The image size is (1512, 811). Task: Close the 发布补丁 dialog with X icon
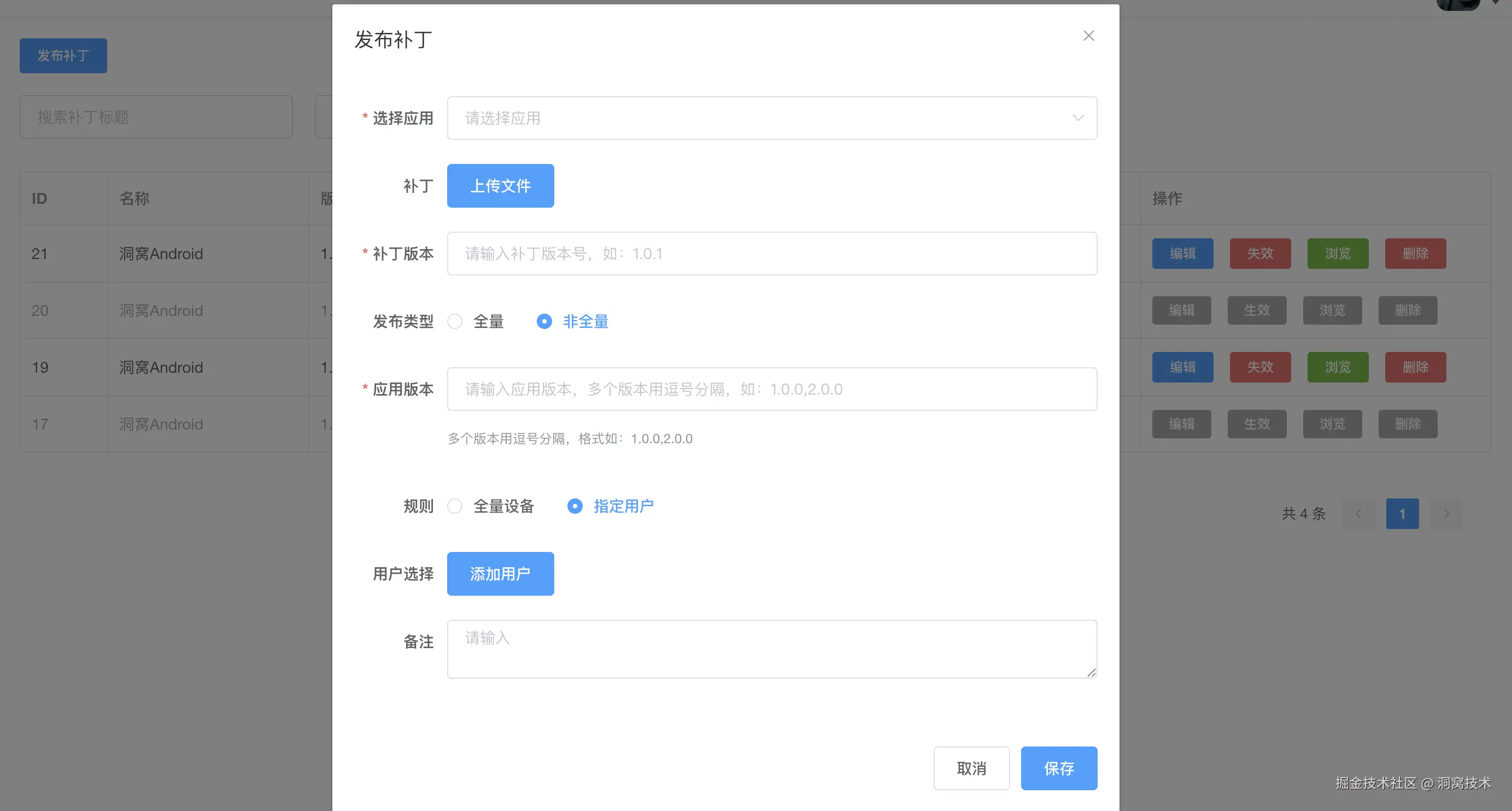(x=1088, y=36)
